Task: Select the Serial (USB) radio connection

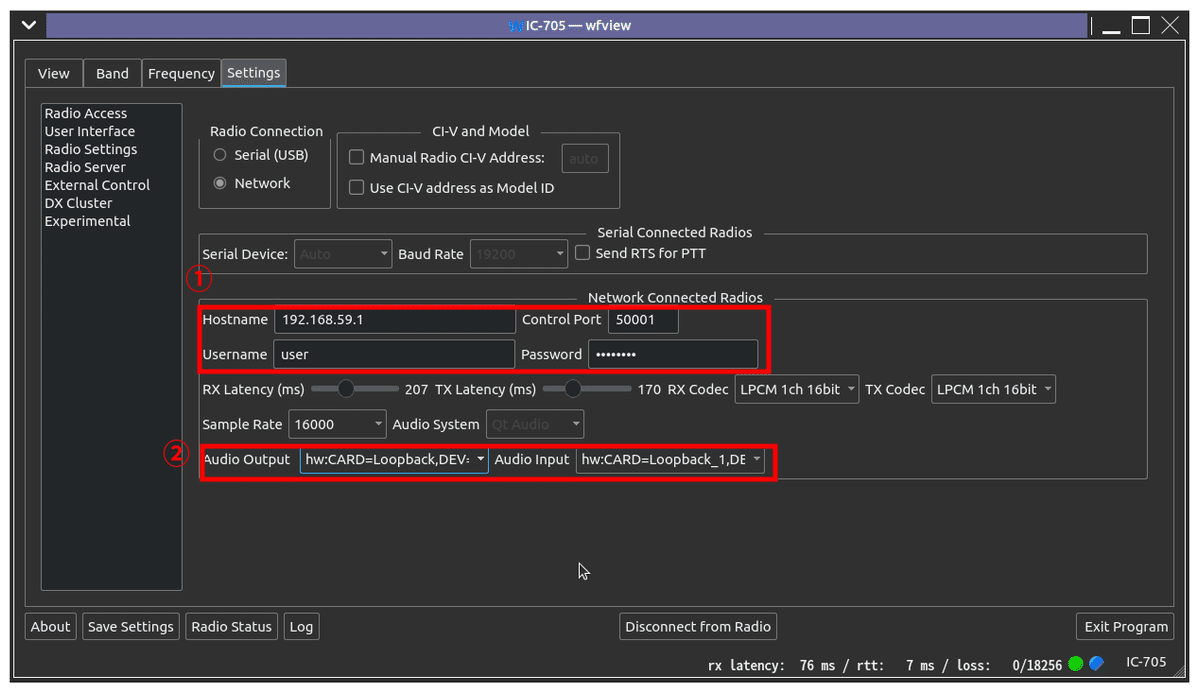Action: click(218, 154)
